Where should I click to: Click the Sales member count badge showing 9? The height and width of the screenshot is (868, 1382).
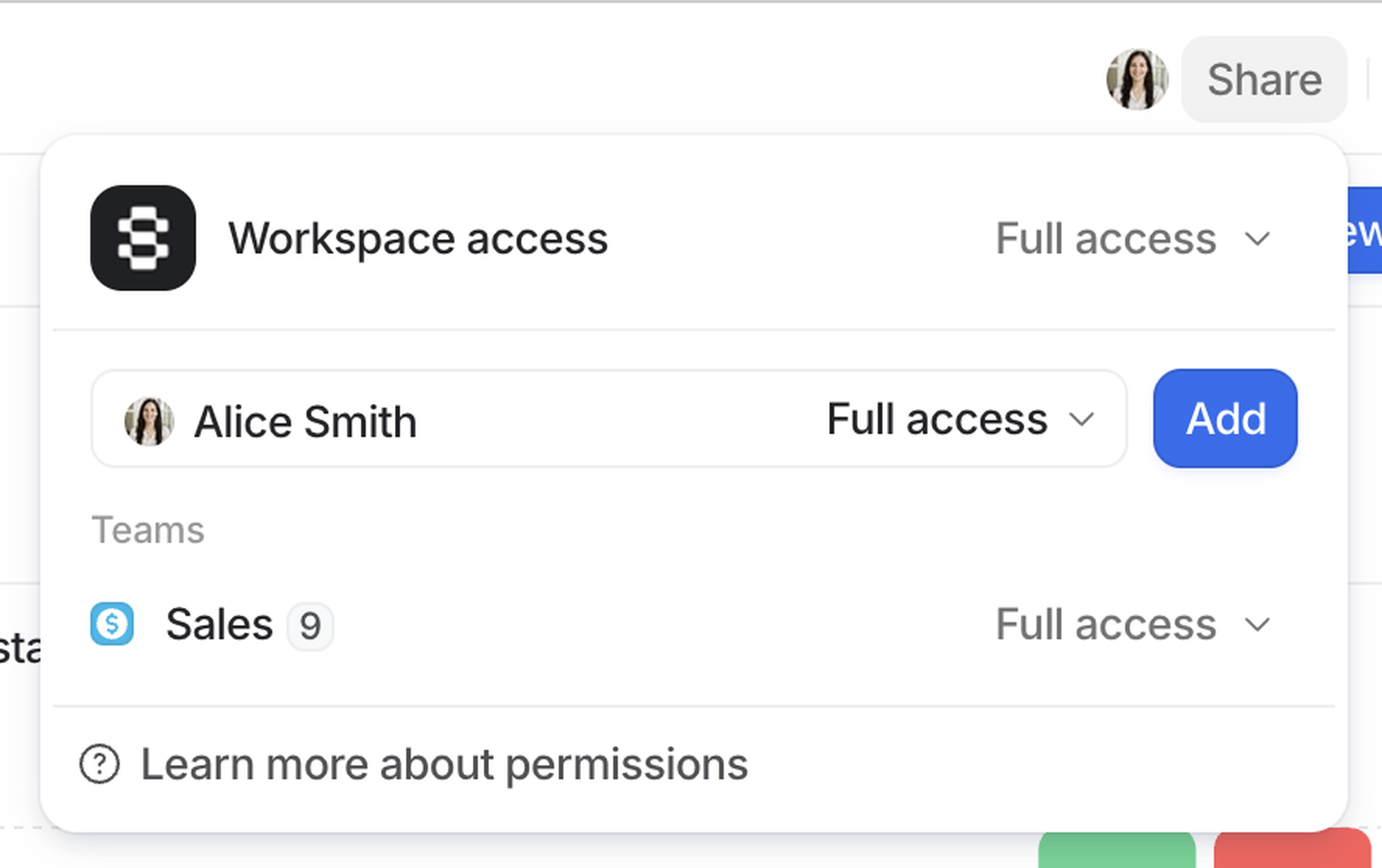coord(310,625)
